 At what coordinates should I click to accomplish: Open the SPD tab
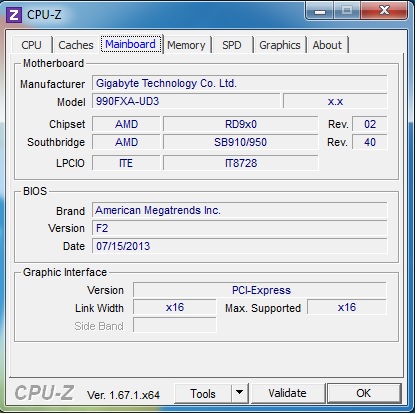tap(232, 45)
